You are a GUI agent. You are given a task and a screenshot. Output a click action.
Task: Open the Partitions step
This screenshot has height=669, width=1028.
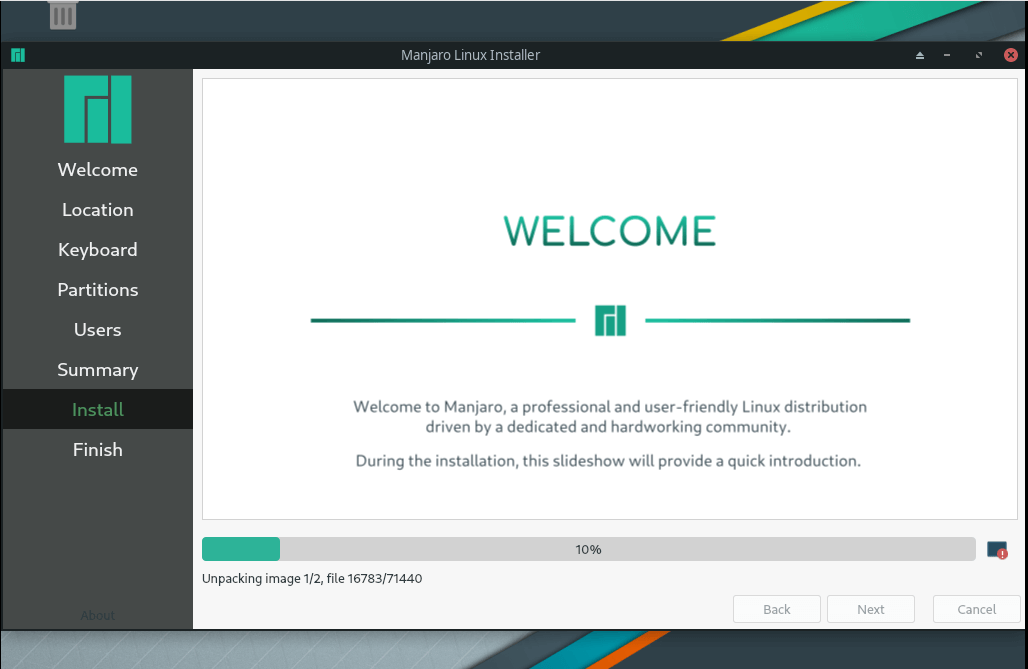[98, 290]
